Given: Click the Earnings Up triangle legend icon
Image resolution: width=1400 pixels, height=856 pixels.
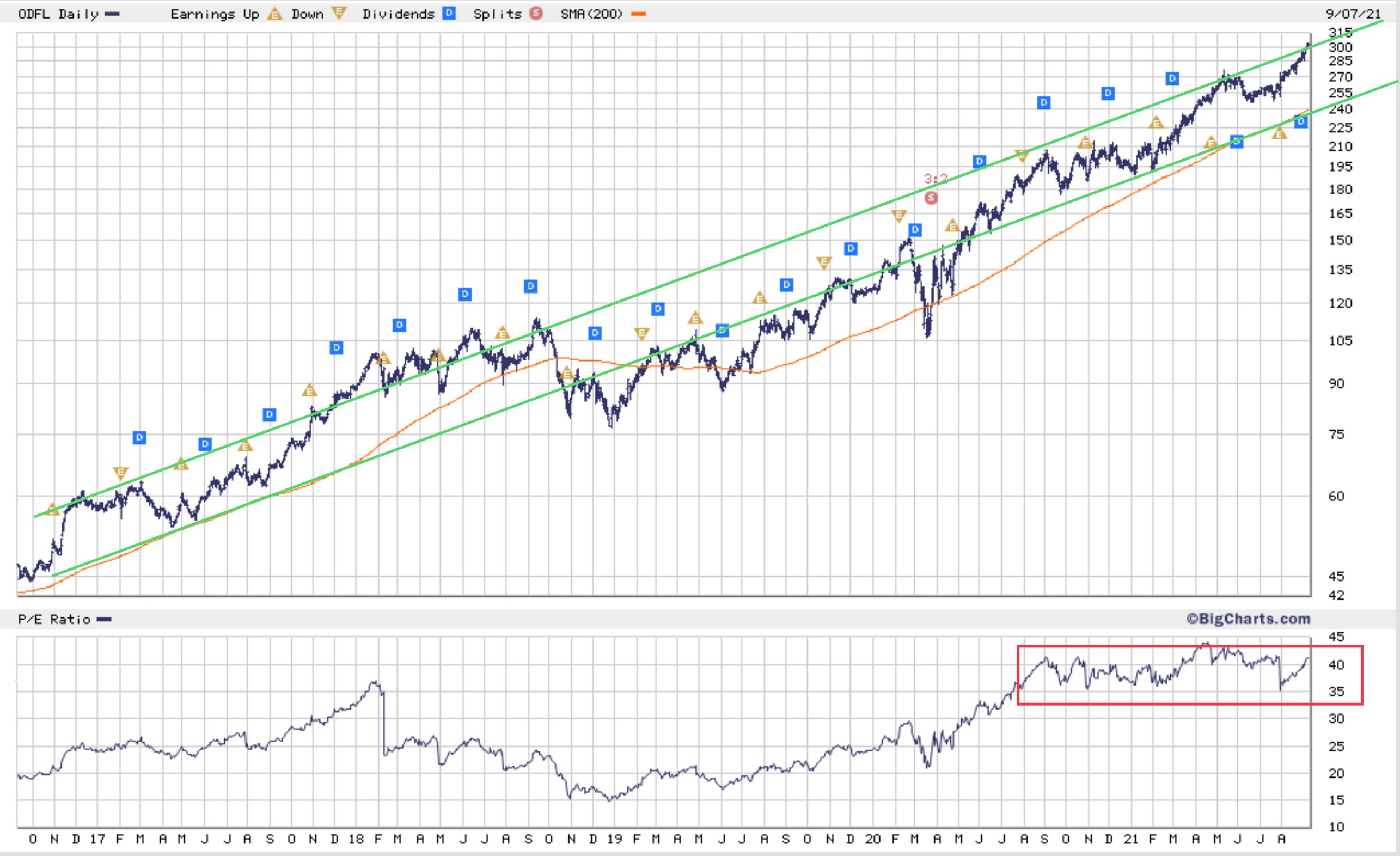Looking at the screenshot, I should 274,14.
